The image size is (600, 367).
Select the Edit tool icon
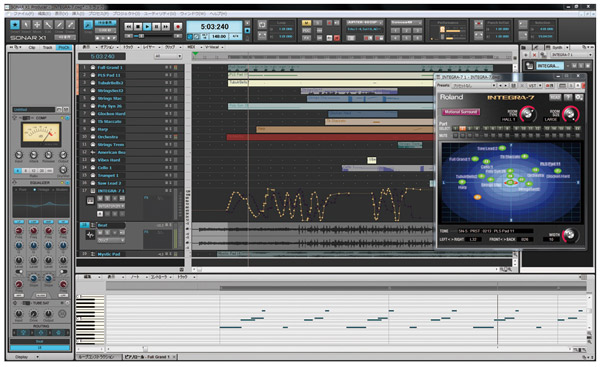click(48, 25)
